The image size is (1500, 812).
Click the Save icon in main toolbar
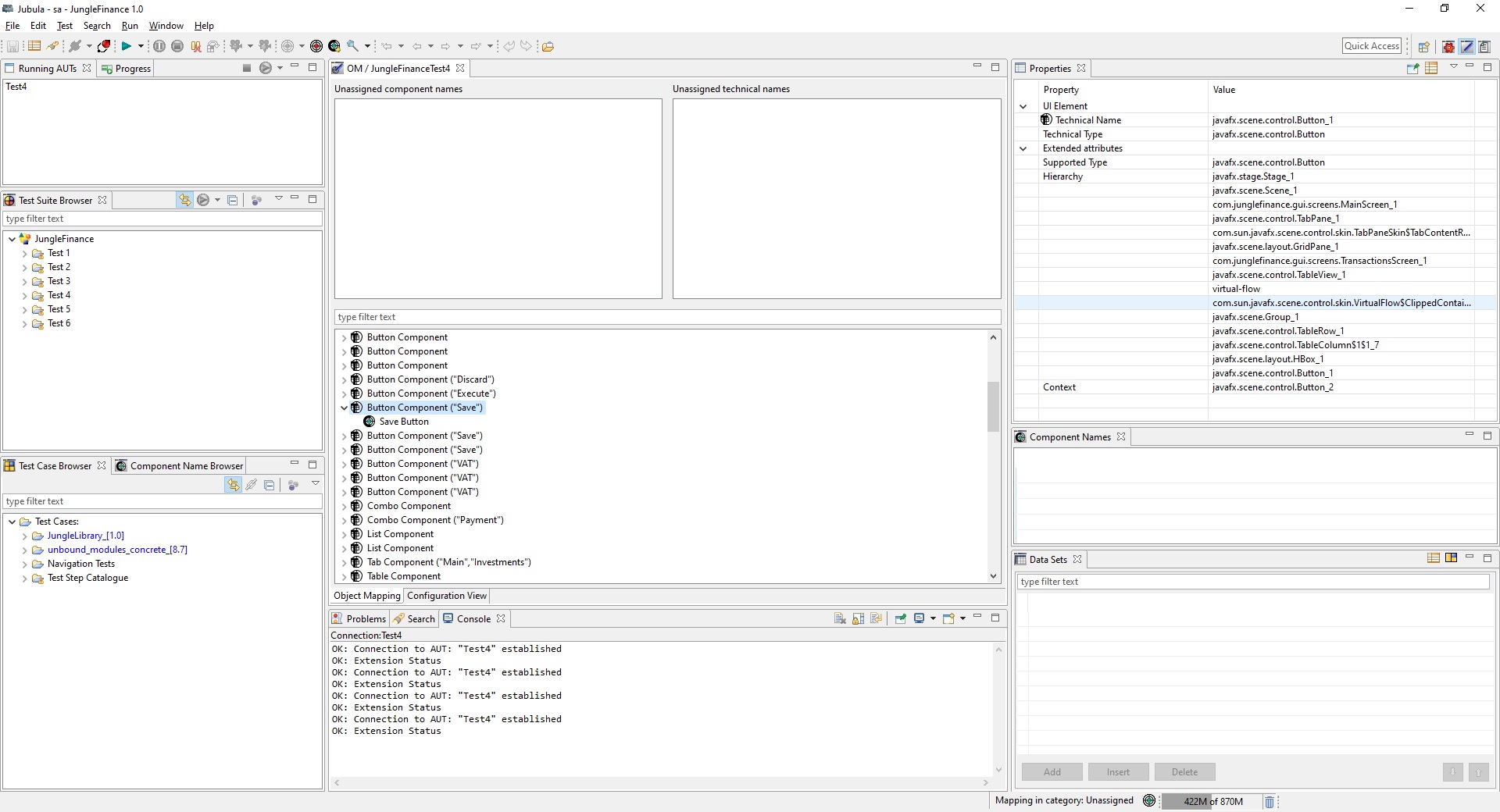coord(12,46)
